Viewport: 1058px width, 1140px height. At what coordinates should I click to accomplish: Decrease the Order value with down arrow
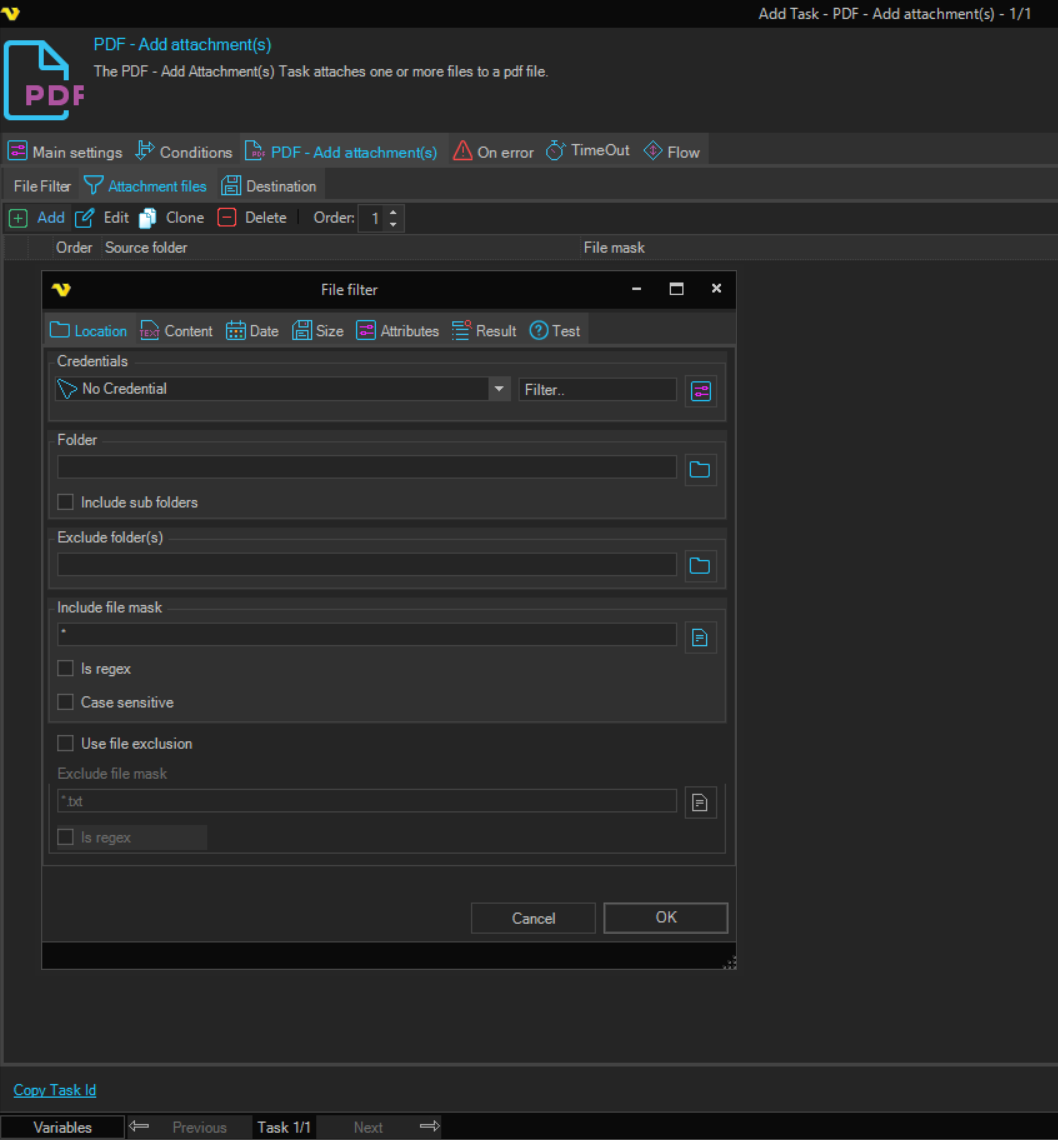[x=393, y=225]
